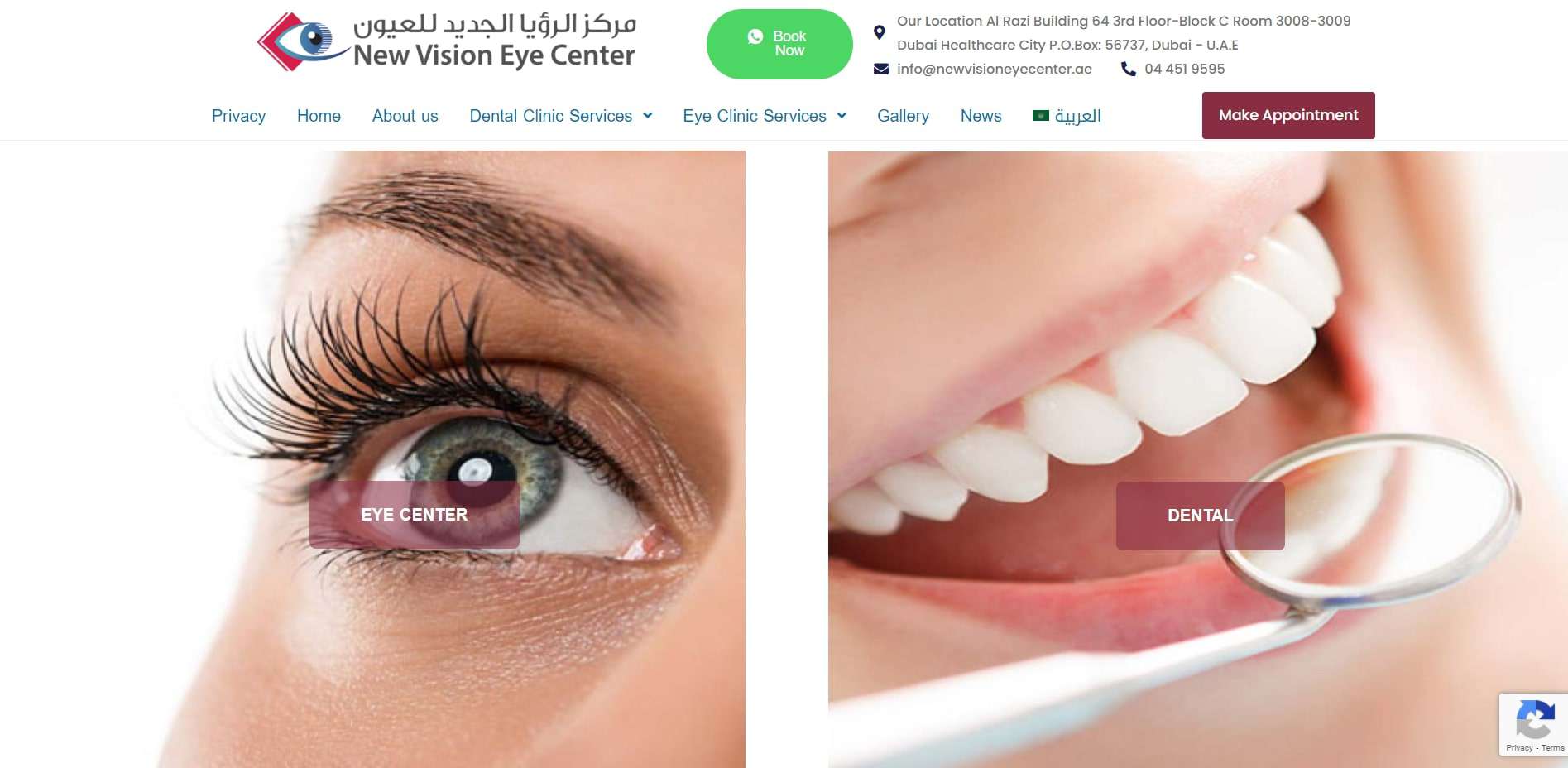Click the Make Appointment button
Viewport: 1568px width, 768px height.
(1288, 115)
